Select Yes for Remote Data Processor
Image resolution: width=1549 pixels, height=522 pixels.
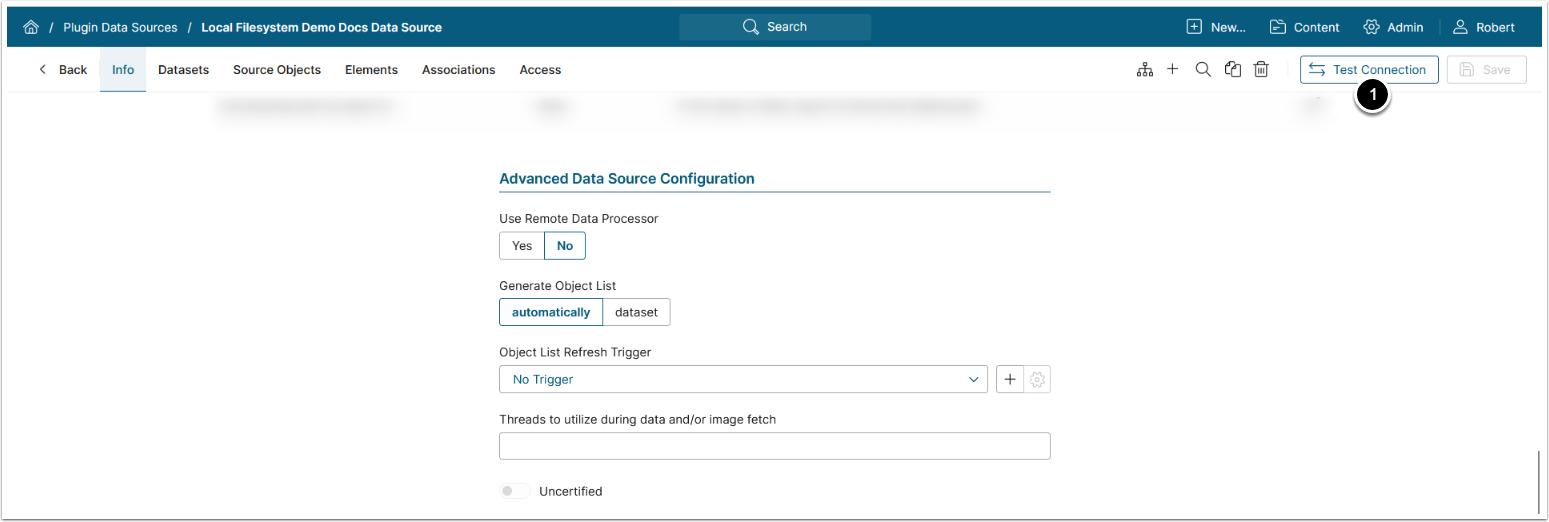point(522,246)
